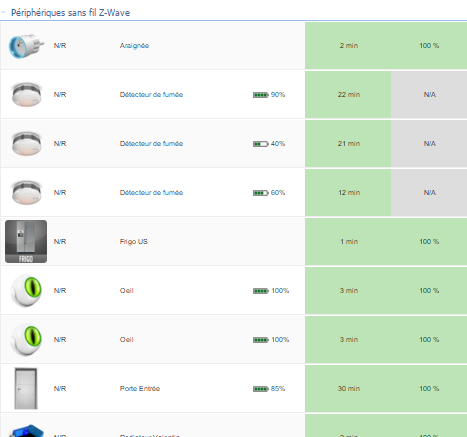Click the 30 min cell for Porte Entrée
Viewport: 467px width, 437px height.
pyautogui.click(x=348, y=389)
